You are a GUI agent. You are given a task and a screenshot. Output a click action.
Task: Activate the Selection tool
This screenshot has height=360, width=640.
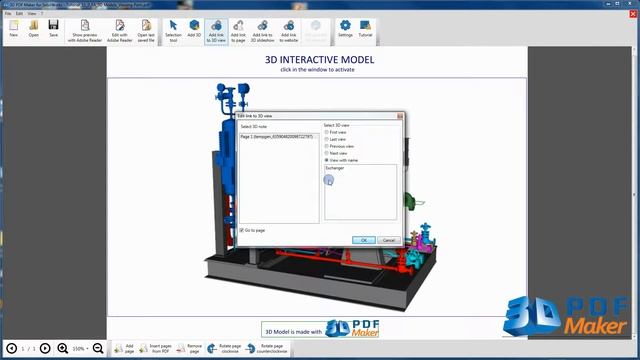[x=173, y=31]
